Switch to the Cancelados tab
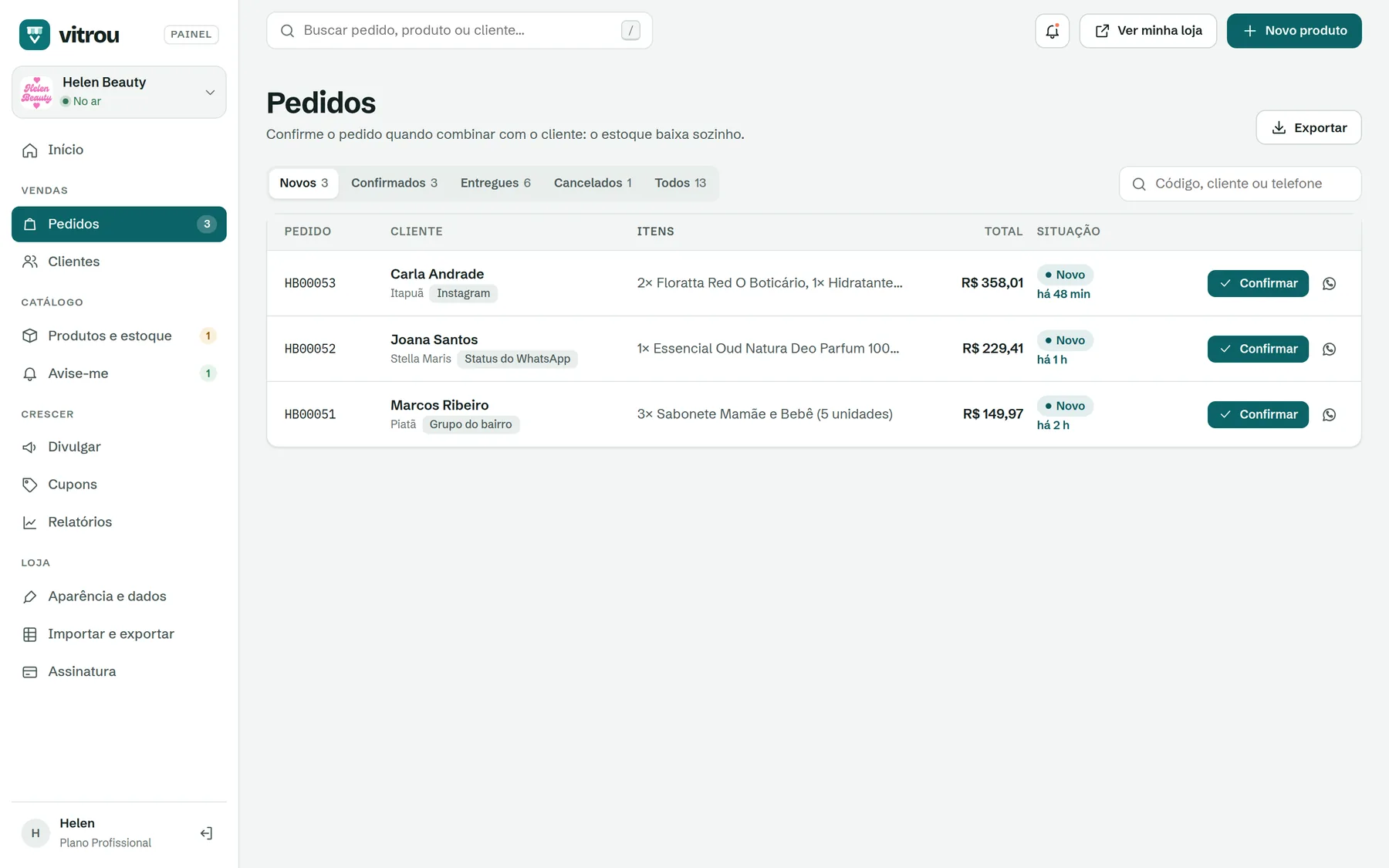 (x=593, y=183)
